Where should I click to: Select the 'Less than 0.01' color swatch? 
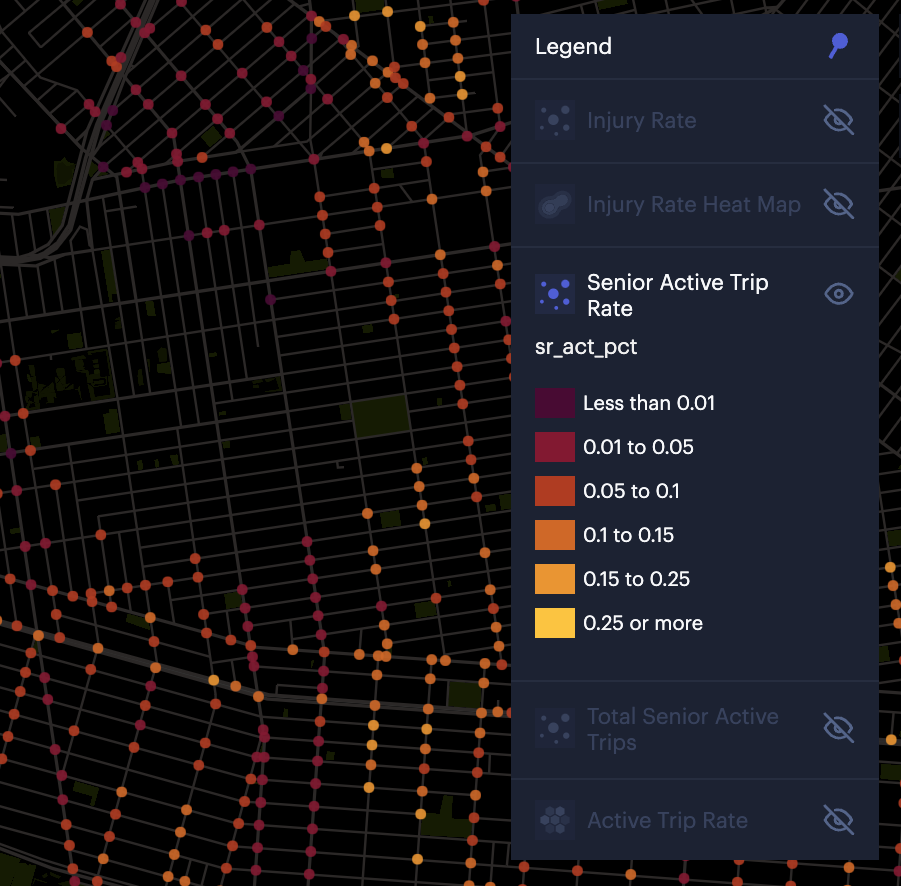(x=555, y=403)
